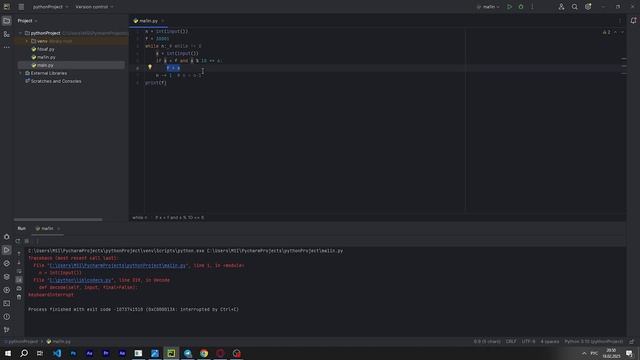Close the malin Run tab
640x360 pixels.
[x=59, y=229]
